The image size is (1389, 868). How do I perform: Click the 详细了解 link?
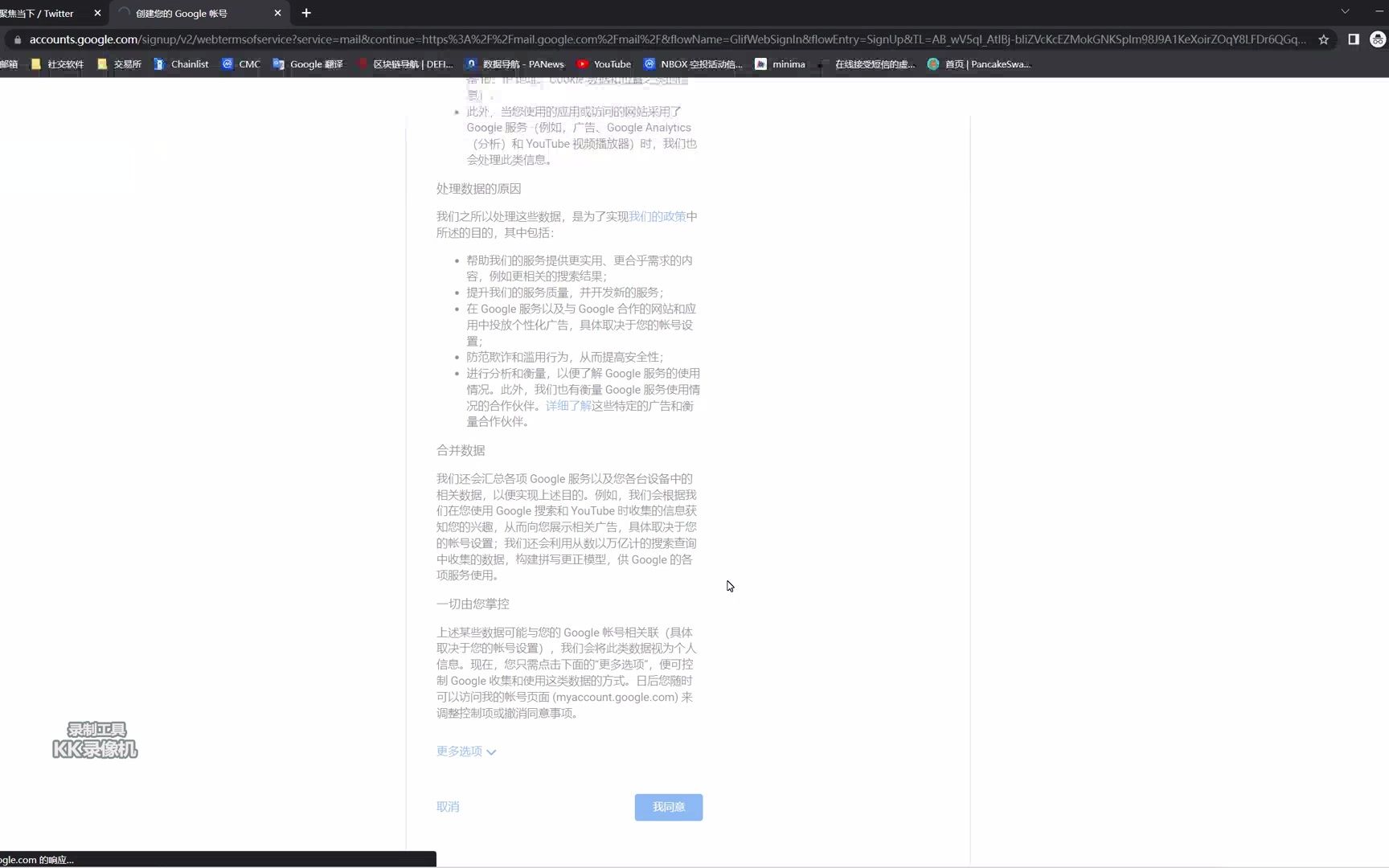pyautogui.click(x=568, y=406)
